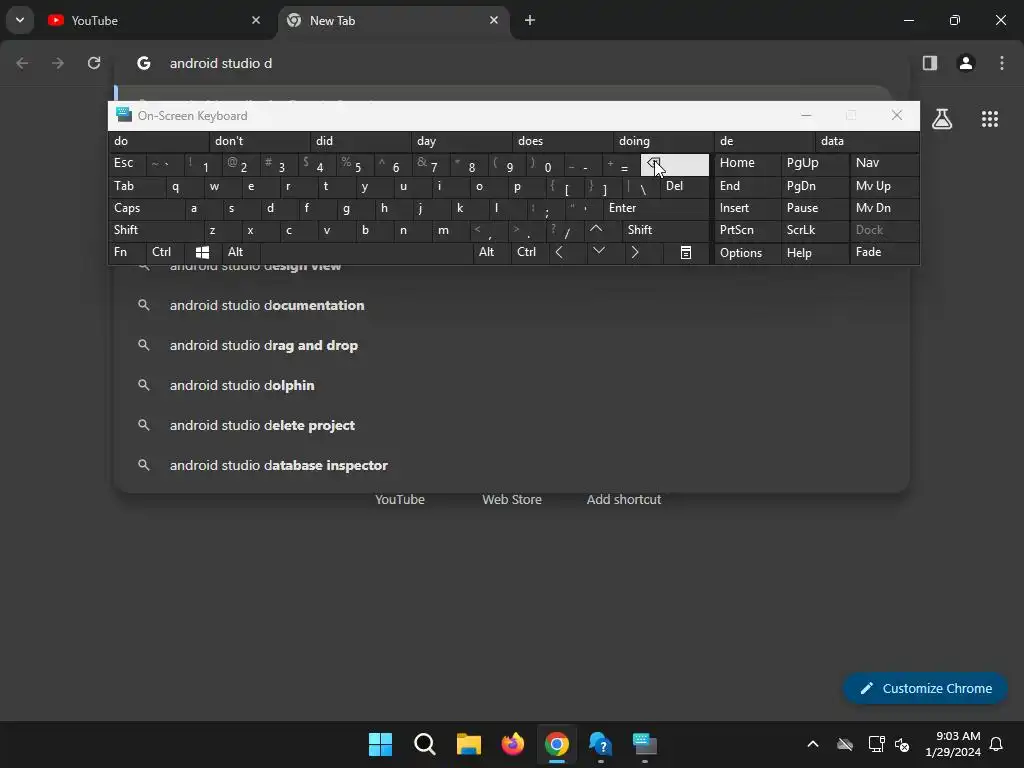Open Get Help app in taskbar
The height and width of the screenshot is (768, 1024).
tap(600, 744)
